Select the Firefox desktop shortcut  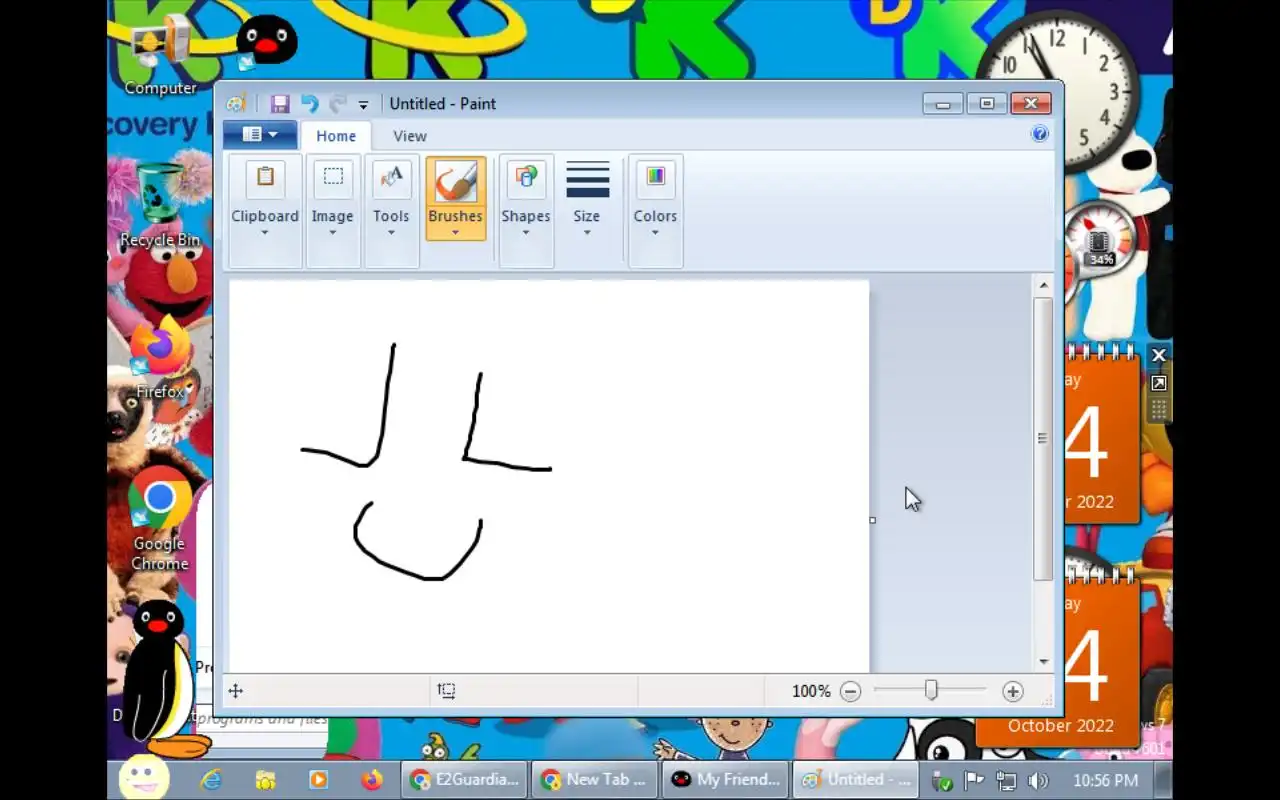click(x=160, y=358)
